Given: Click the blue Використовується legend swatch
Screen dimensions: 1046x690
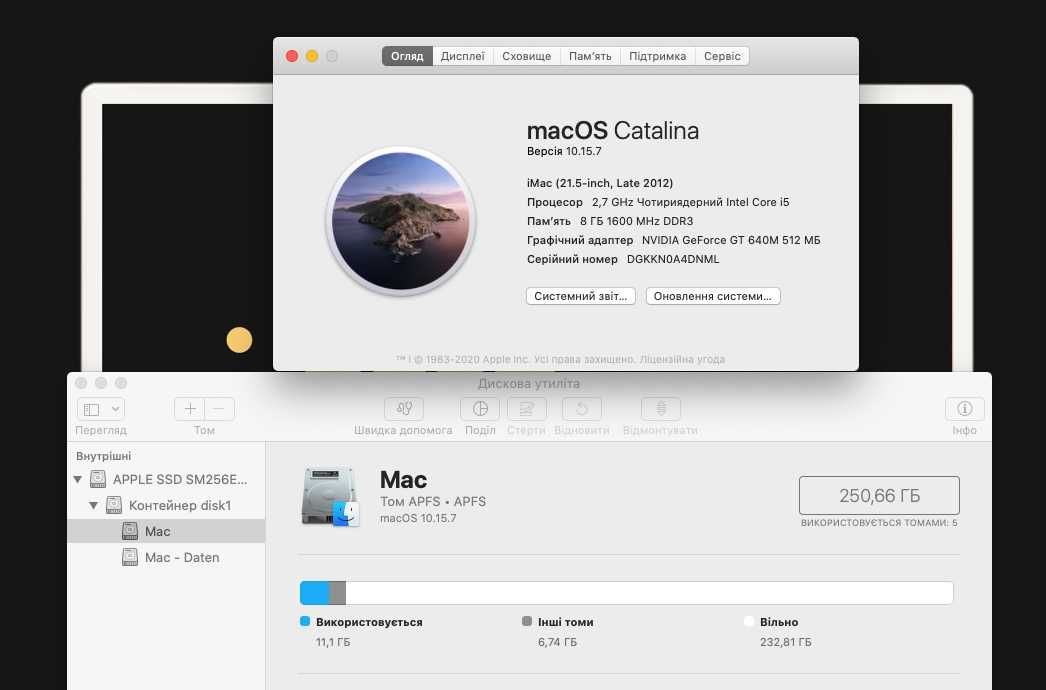Looking at the screenshot, I should point(305,621).
